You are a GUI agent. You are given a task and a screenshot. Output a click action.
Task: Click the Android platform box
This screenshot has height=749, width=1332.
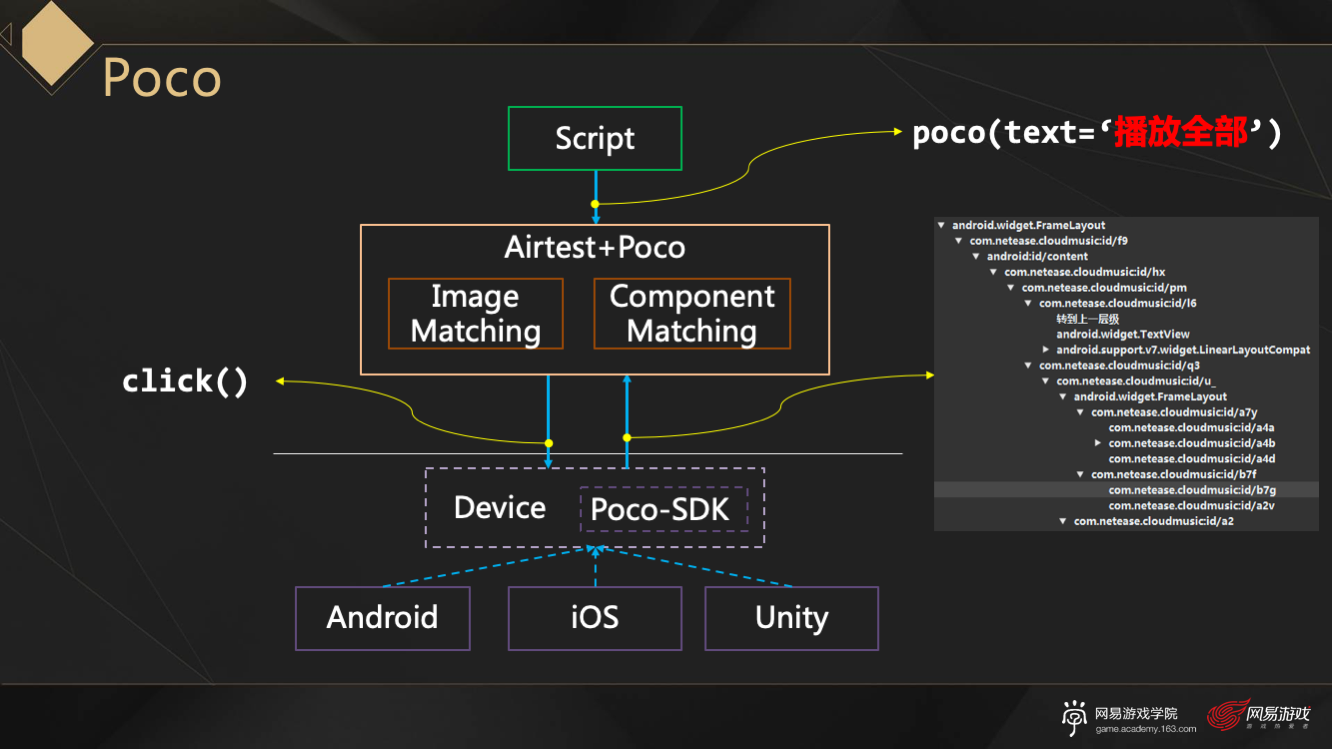(x=382, y=618)
